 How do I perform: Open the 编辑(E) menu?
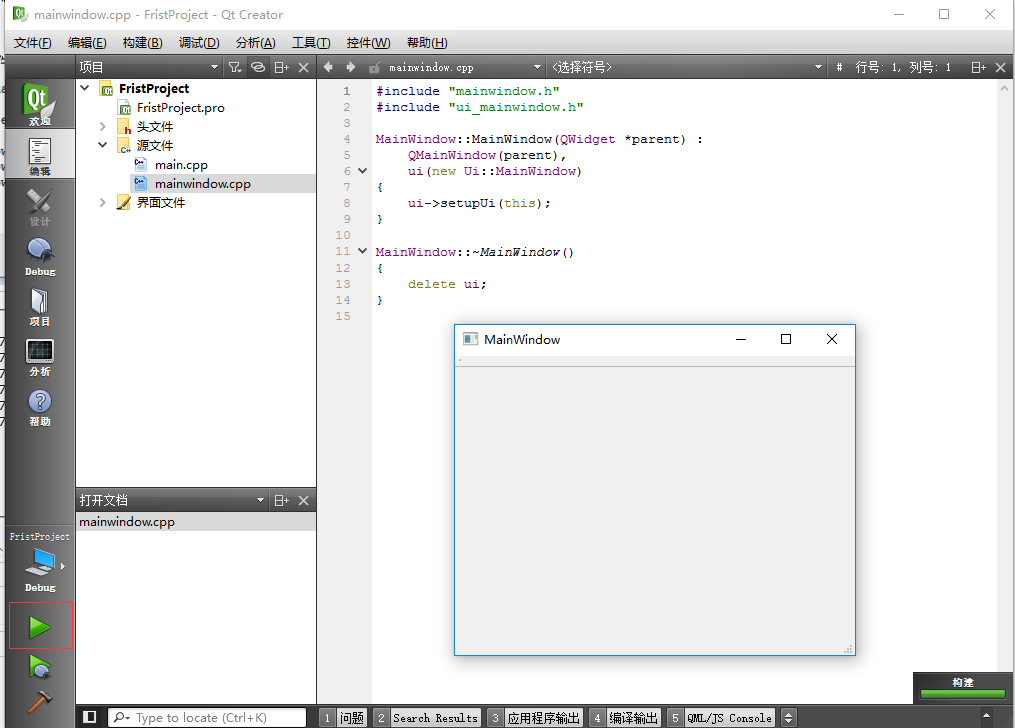[87, 43]
